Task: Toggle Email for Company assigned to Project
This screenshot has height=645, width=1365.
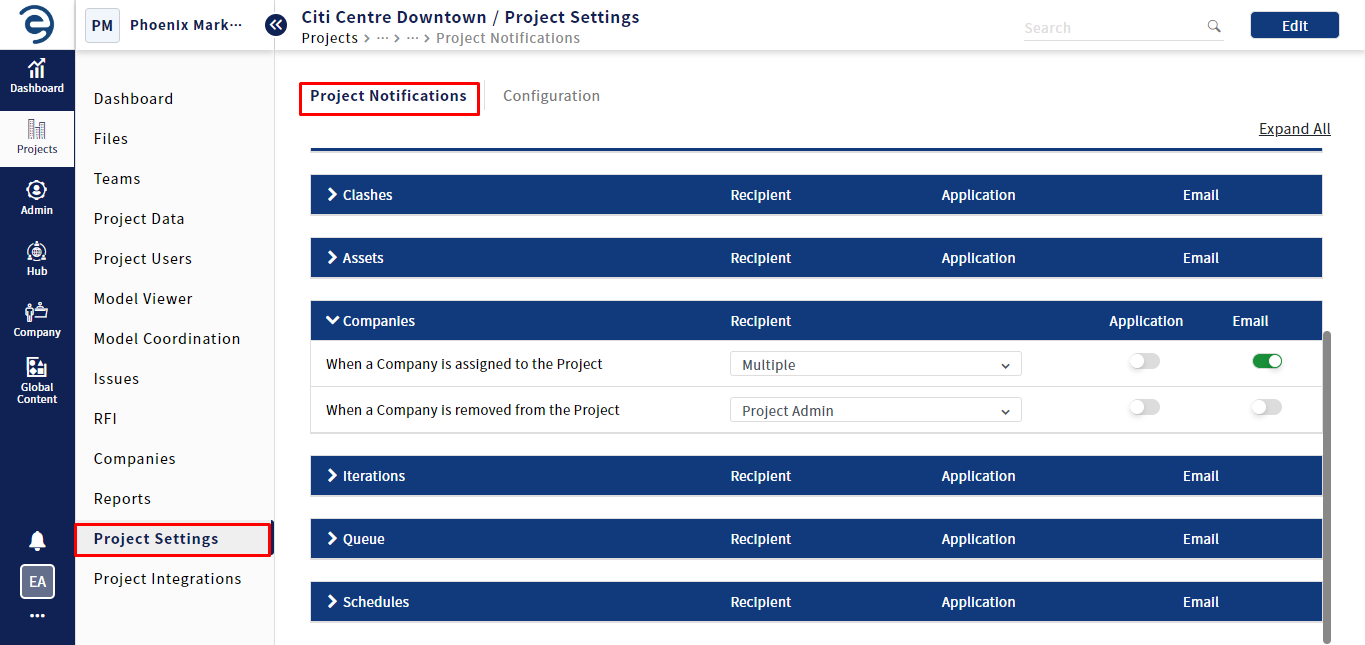Action: [1267, 362]
